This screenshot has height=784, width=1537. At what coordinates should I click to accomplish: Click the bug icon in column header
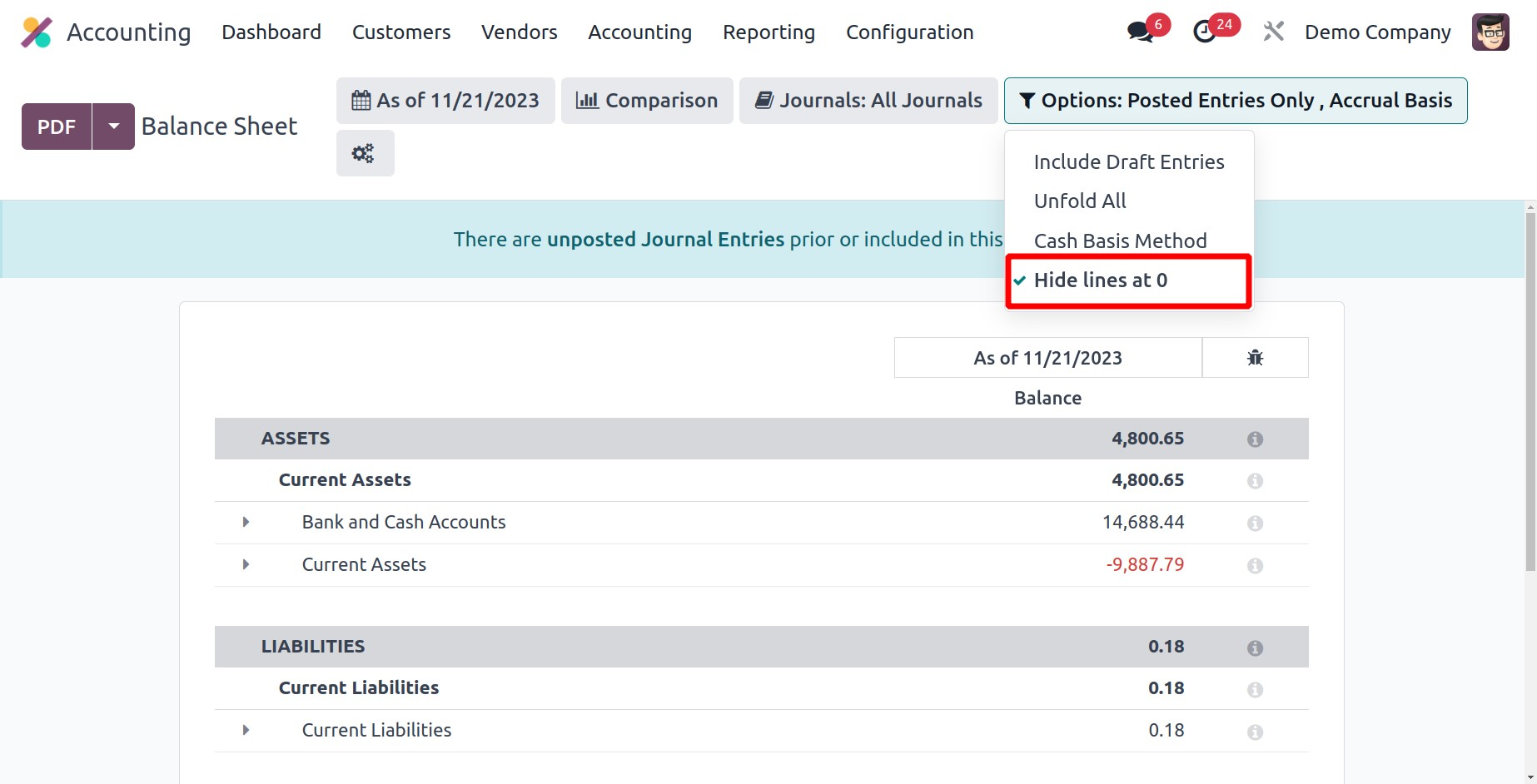click(x=1255, y=358)
